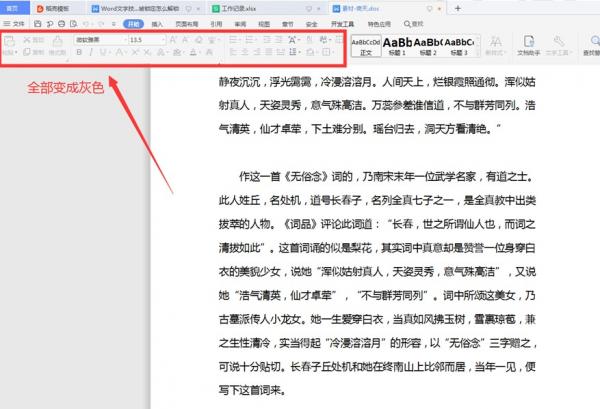This screenshot has width=600, height=409.
Task: Click the numbered list icon
Action: pyautogui.click(x=250, y=39)
